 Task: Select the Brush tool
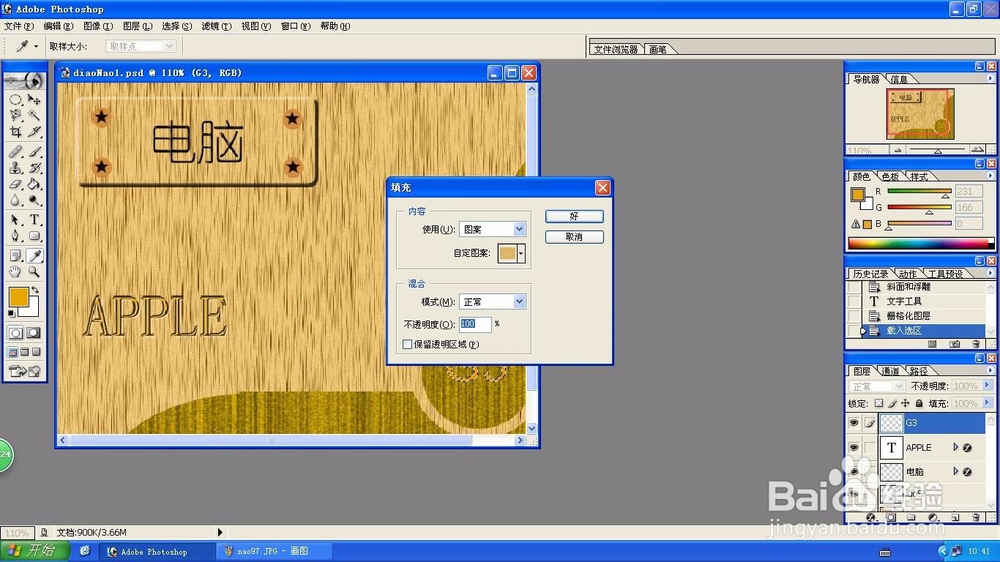[34, 152]
